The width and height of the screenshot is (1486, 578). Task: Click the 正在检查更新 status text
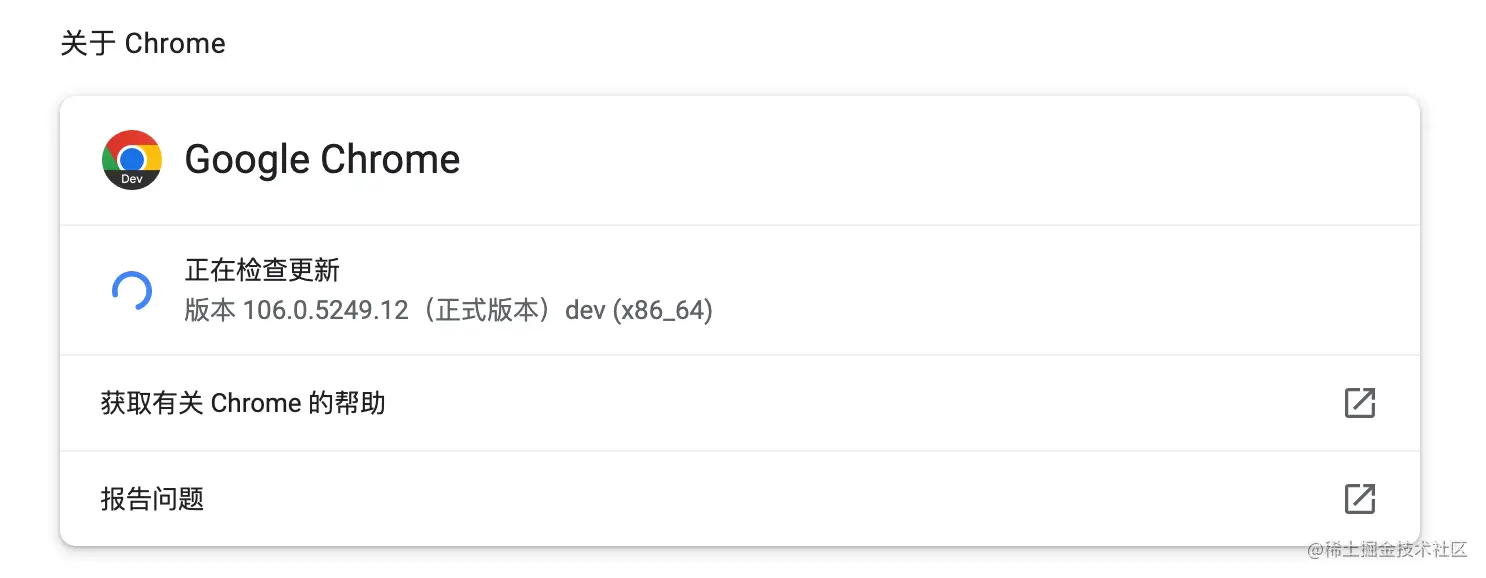(262, 269)
